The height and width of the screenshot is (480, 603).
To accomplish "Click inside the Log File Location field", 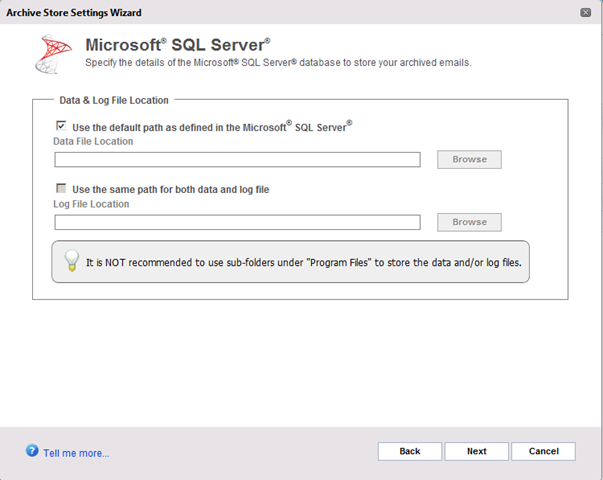I will click(237, 222).
